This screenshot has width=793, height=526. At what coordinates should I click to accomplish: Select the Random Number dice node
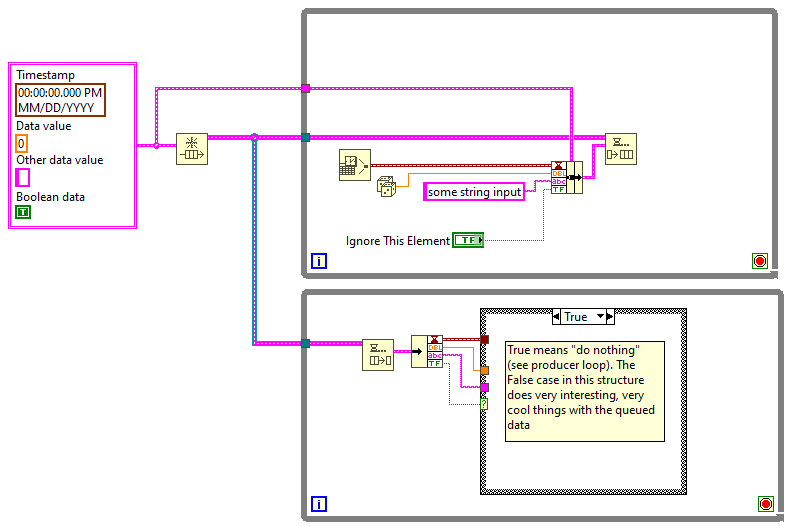pyautogui.click(x=386, y=187)
